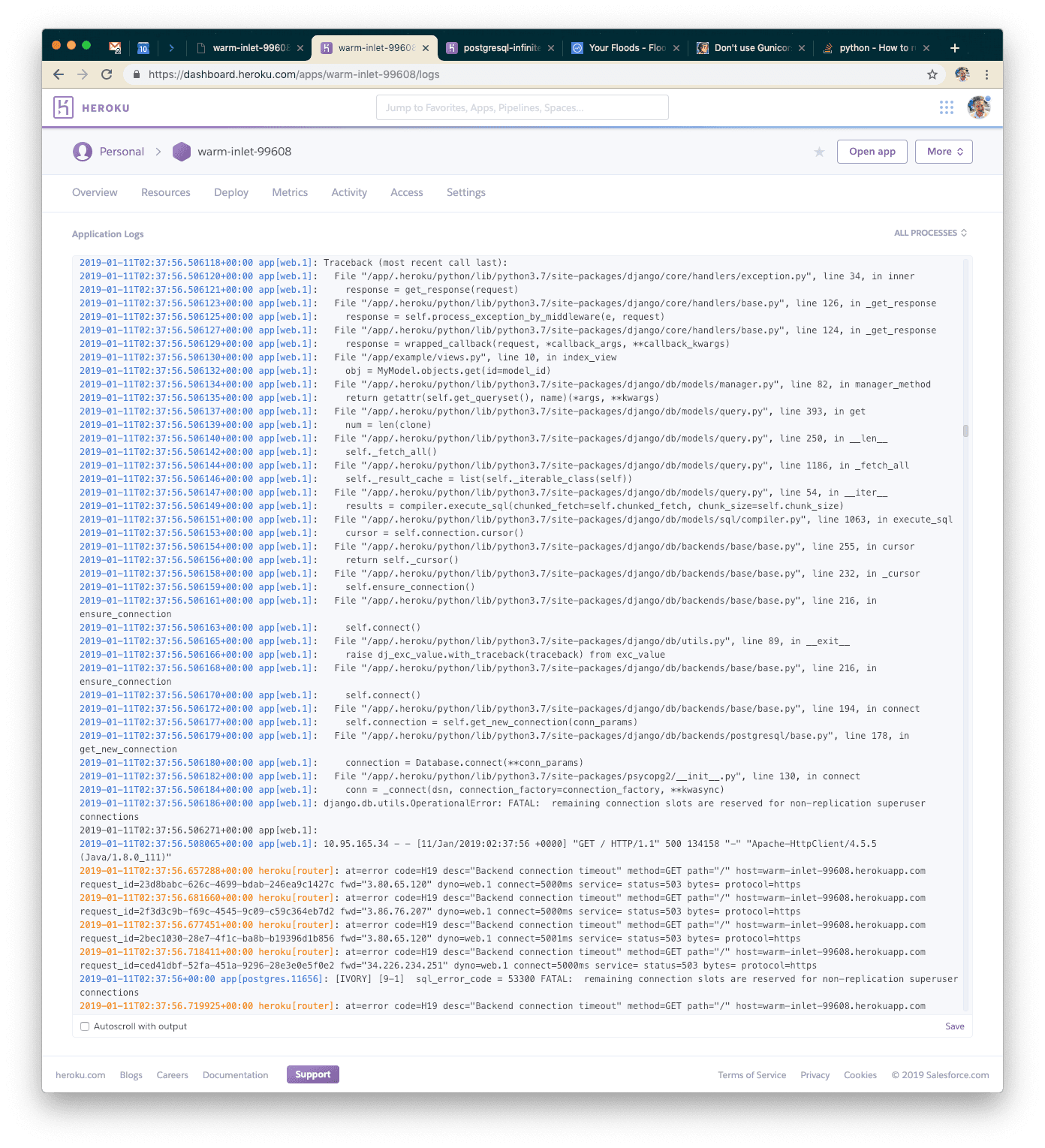This screenshot has height=1148, width=1045.
Task: Click the user avatar in Heroku header
Action: [x=978, y=107]
